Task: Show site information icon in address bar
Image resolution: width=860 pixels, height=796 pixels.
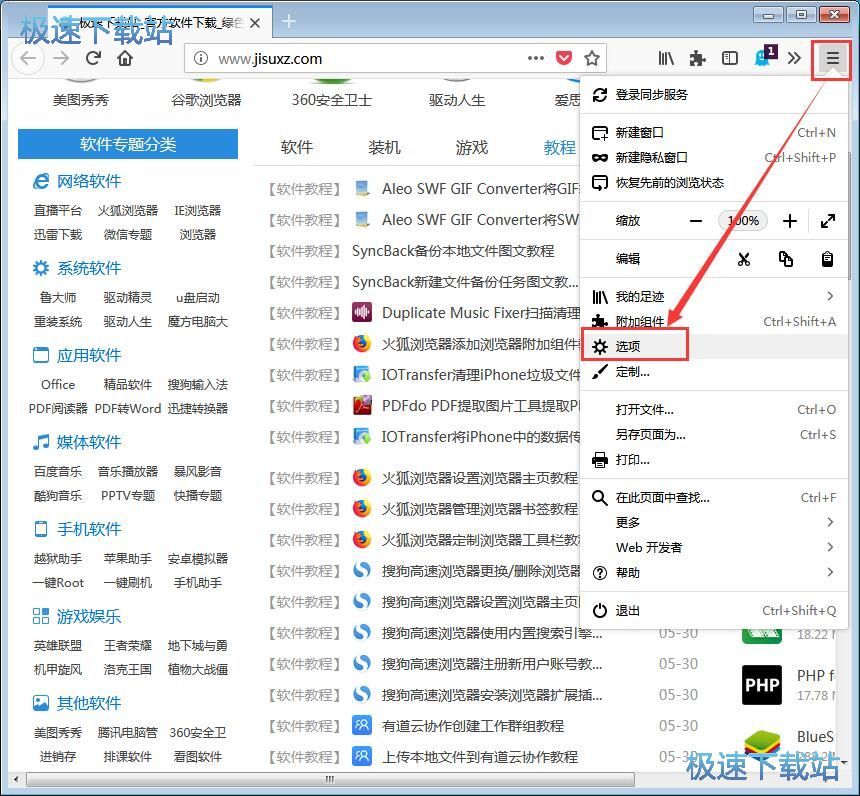Action: pos(201,58)
